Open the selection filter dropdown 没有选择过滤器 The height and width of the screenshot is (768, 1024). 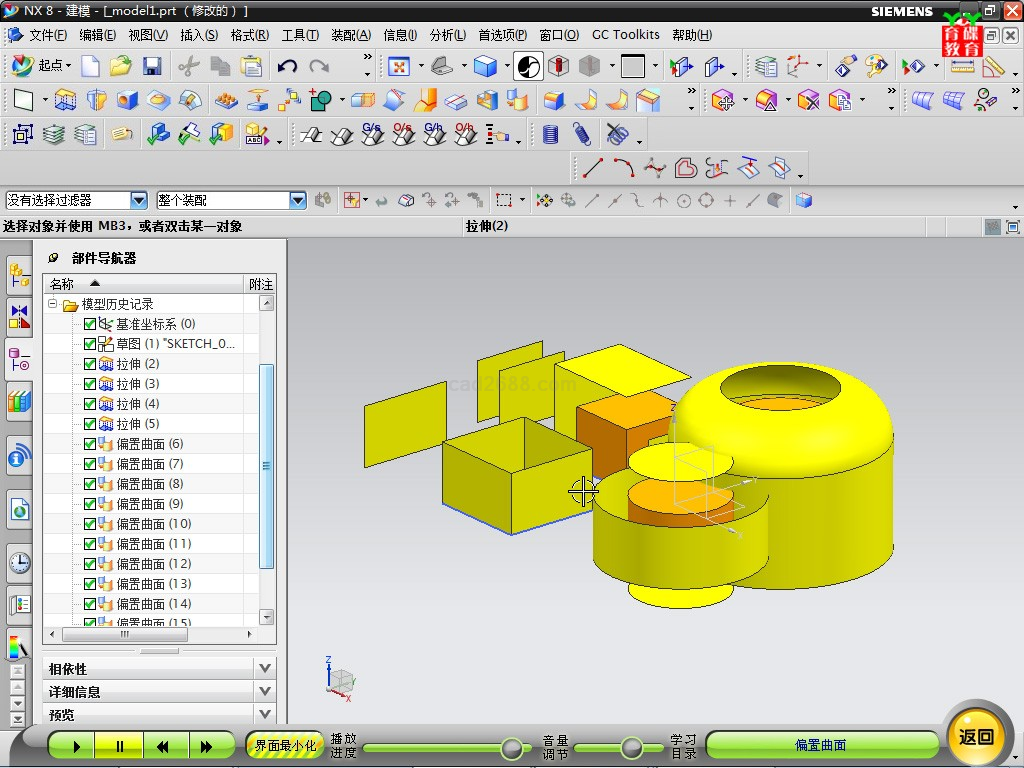coord(138,201)
